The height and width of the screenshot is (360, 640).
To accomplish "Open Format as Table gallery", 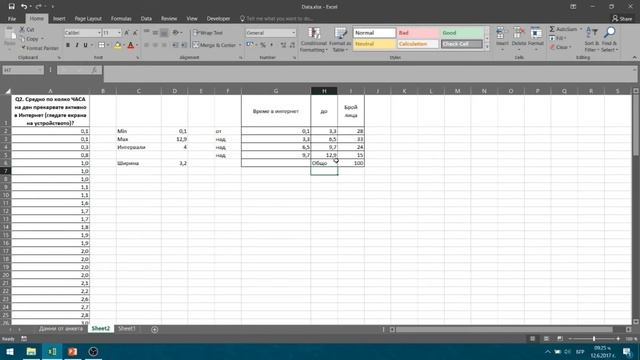I will pyautogui.click(x=340, y=40).
